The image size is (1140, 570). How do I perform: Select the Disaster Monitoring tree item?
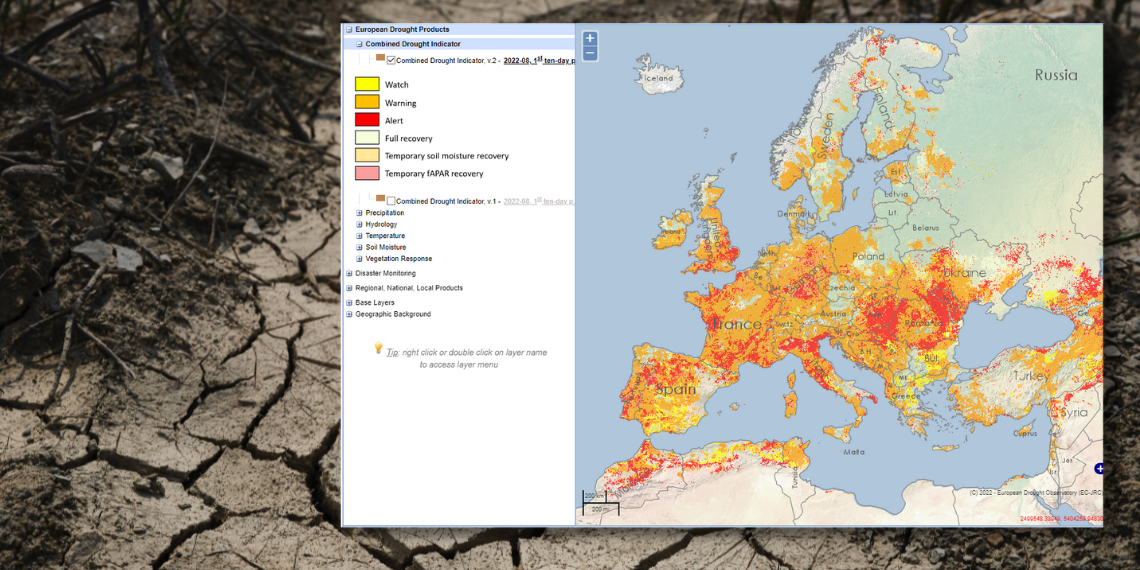point(399,273)
